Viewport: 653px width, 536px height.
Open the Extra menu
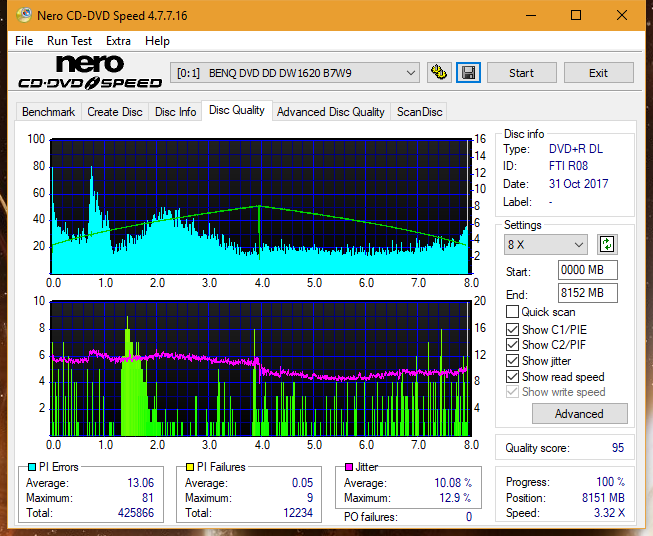[x=118, y=41]
